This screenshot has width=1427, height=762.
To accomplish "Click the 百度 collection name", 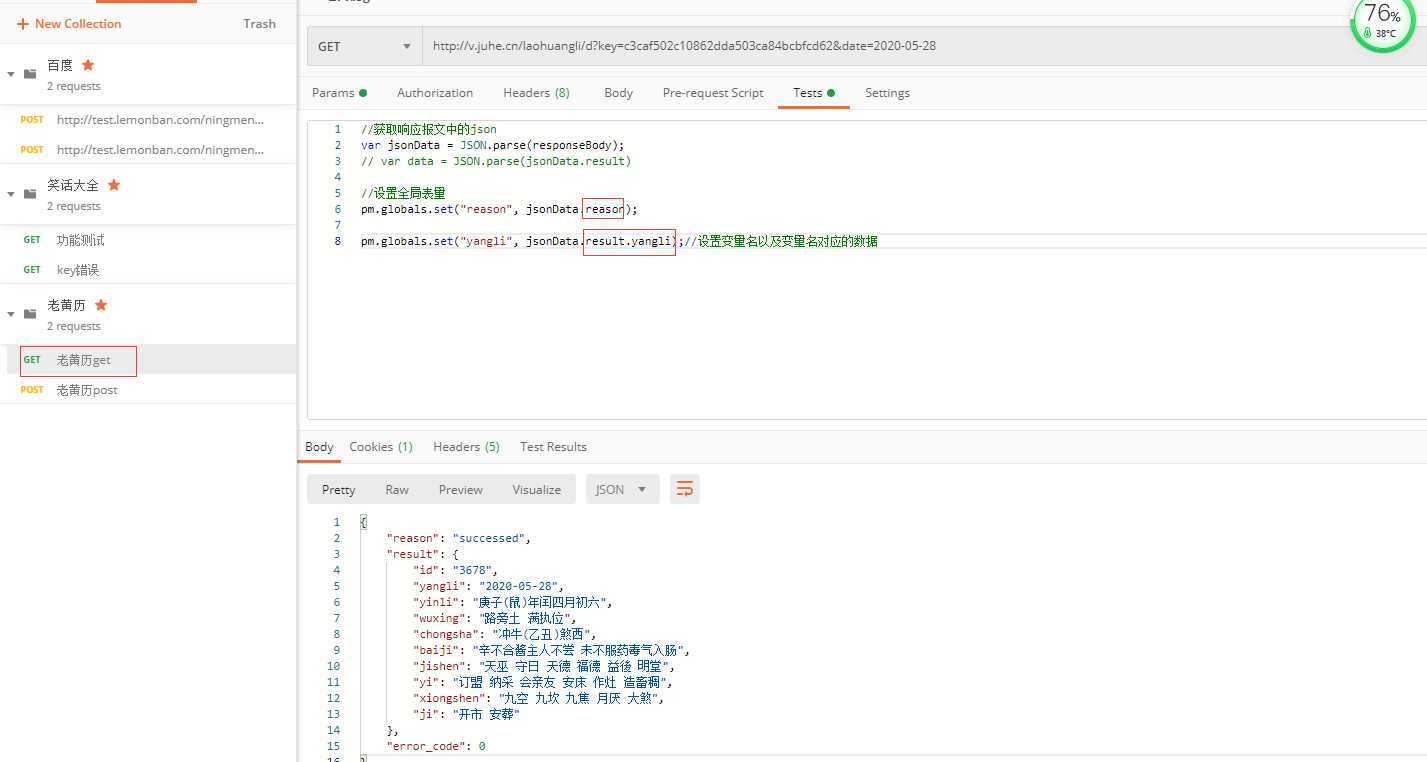I will pyautogui.click(x=60, y=66).
